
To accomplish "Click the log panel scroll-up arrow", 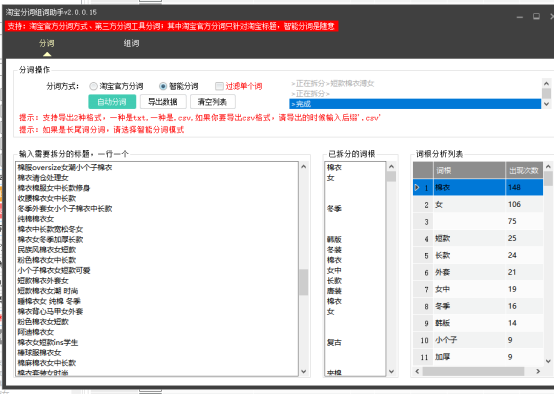I will click(x=546, y=83).
